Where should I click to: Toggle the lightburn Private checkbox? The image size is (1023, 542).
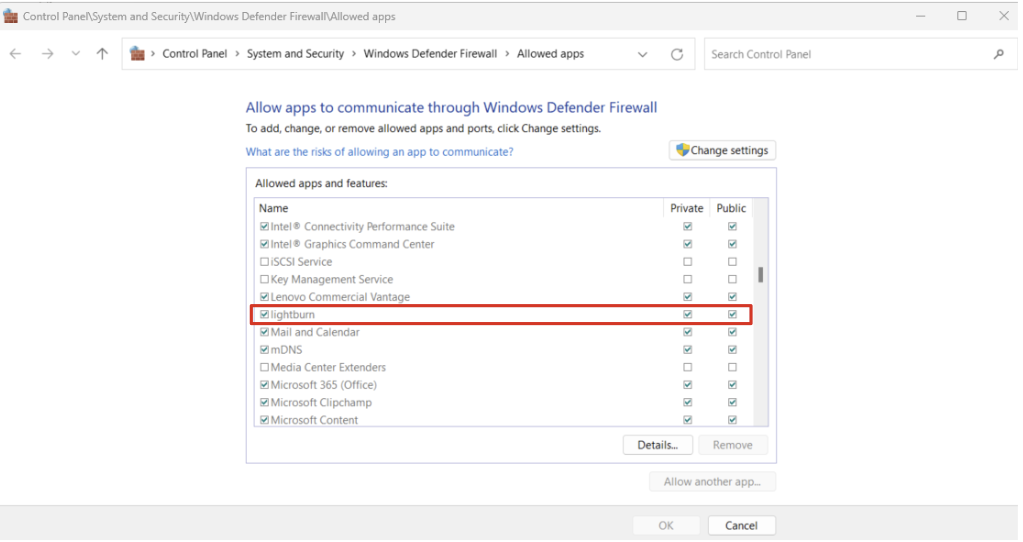pyautogui.click(x=688, y=314)
